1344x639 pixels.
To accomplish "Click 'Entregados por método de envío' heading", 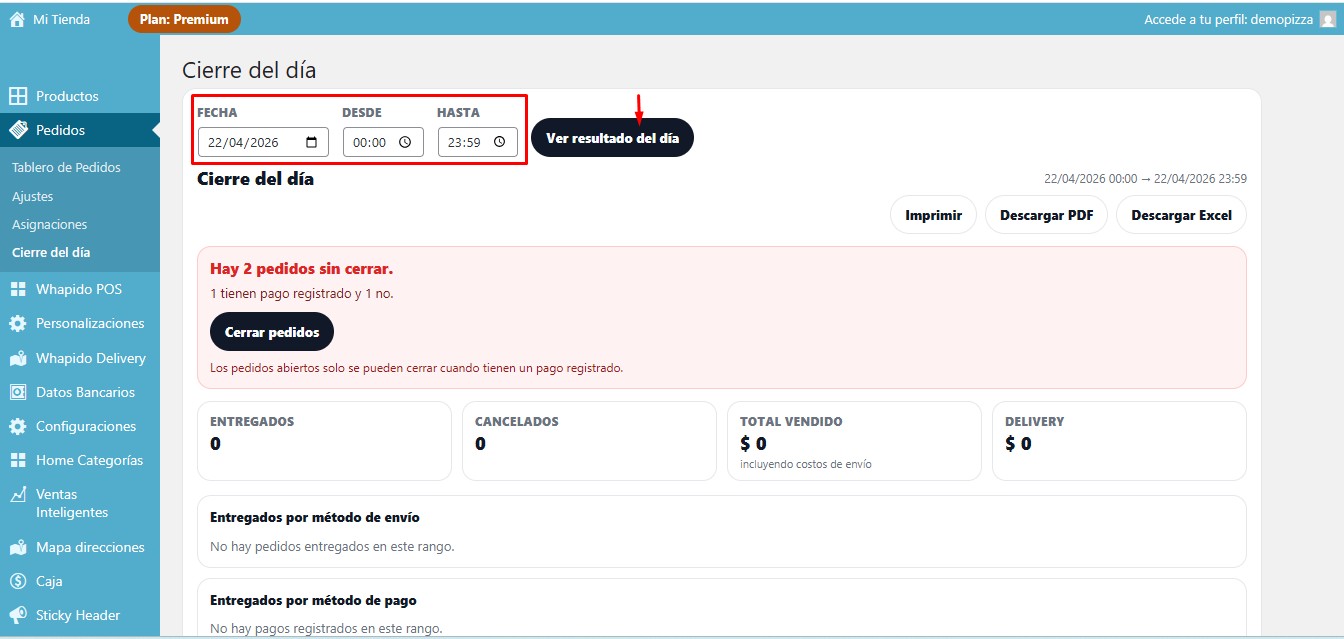I will (315, 518).
